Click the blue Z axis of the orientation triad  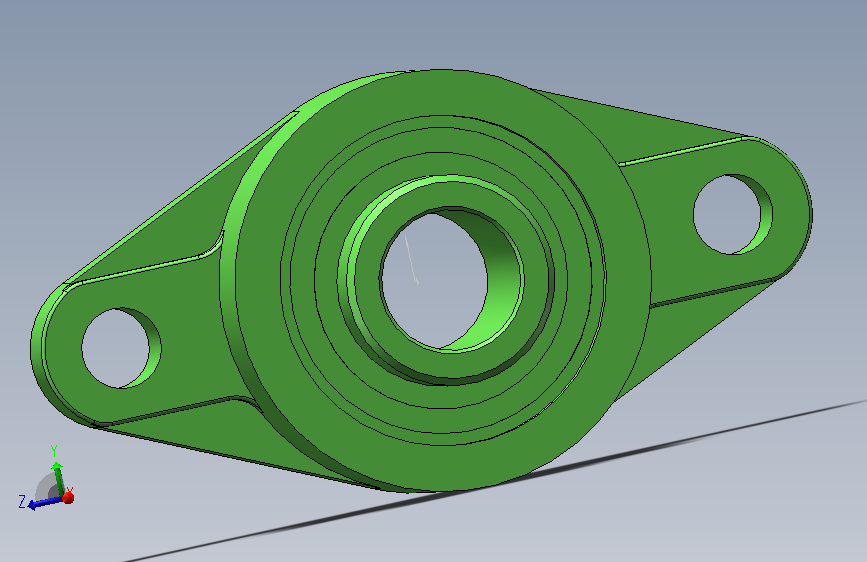tap(45, 503)
